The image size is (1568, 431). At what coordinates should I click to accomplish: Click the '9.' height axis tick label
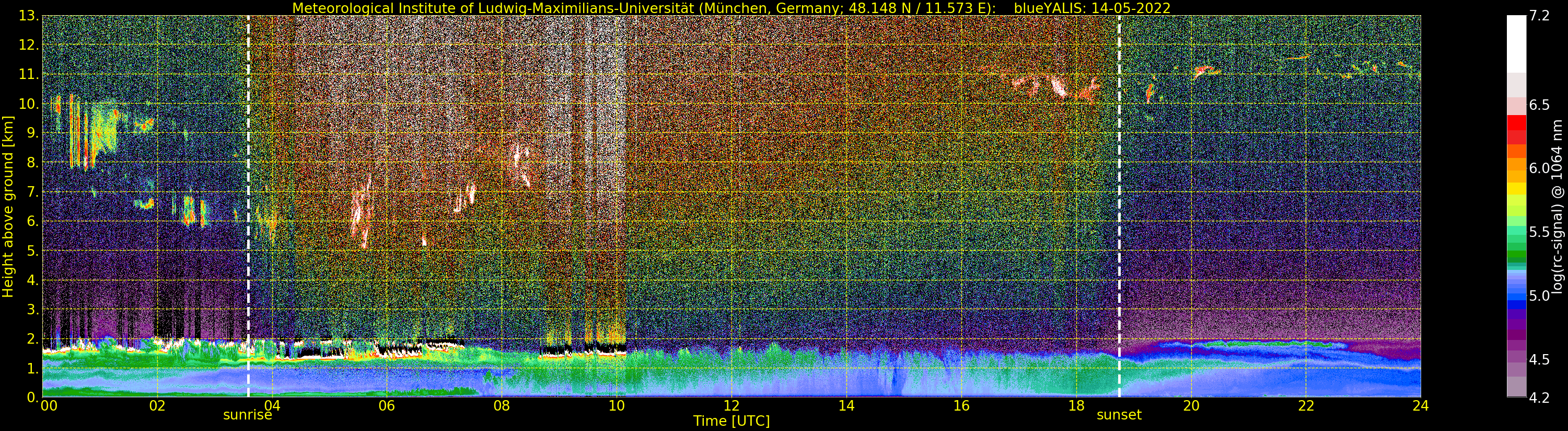tap(33, 133)
